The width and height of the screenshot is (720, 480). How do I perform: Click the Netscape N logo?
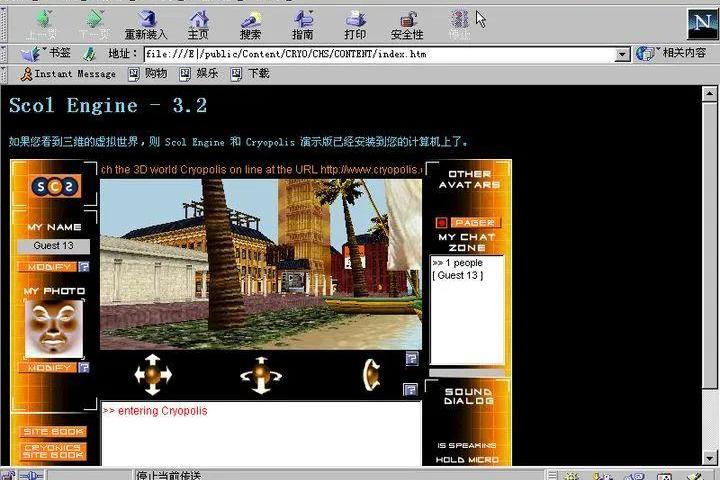(702, 24)
